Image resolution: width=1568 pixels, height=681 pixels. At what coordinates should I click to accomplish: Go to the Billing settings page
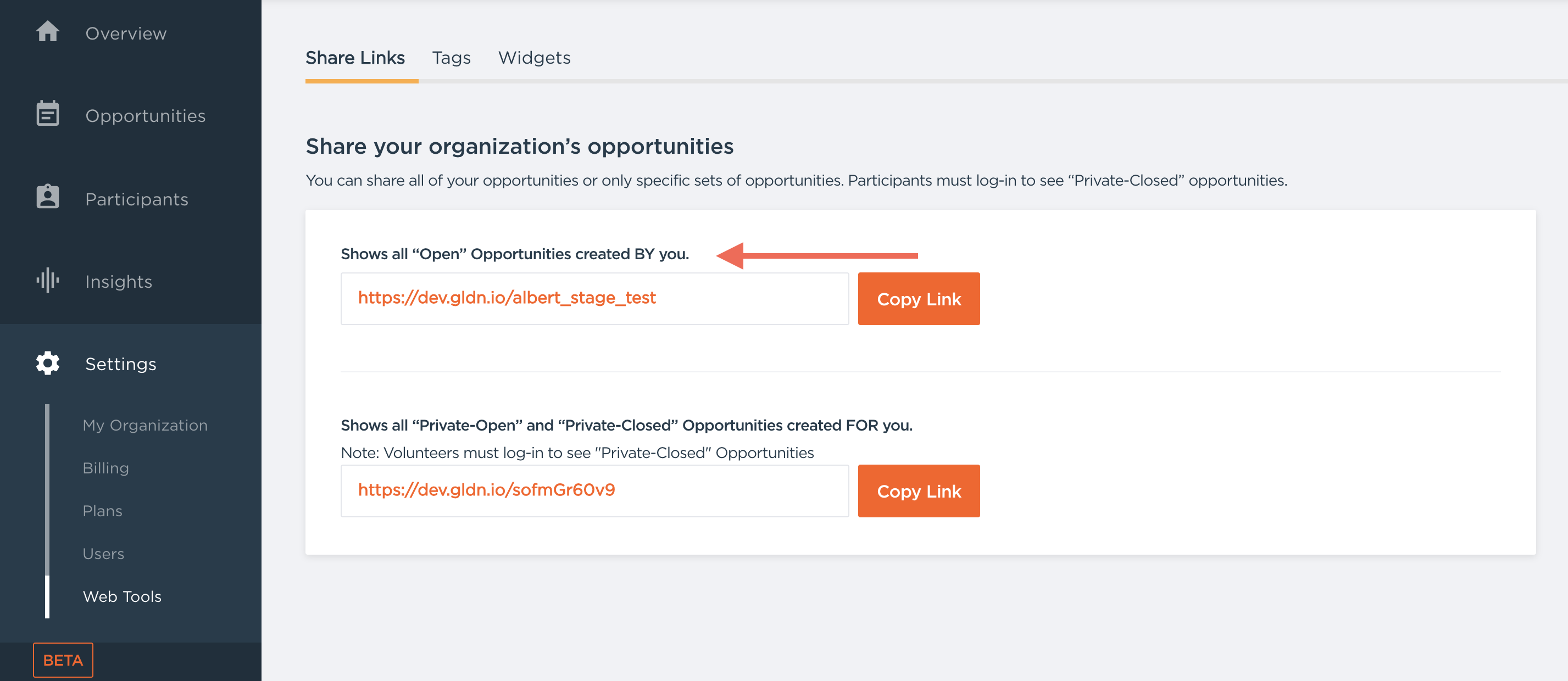click(106, 468)
